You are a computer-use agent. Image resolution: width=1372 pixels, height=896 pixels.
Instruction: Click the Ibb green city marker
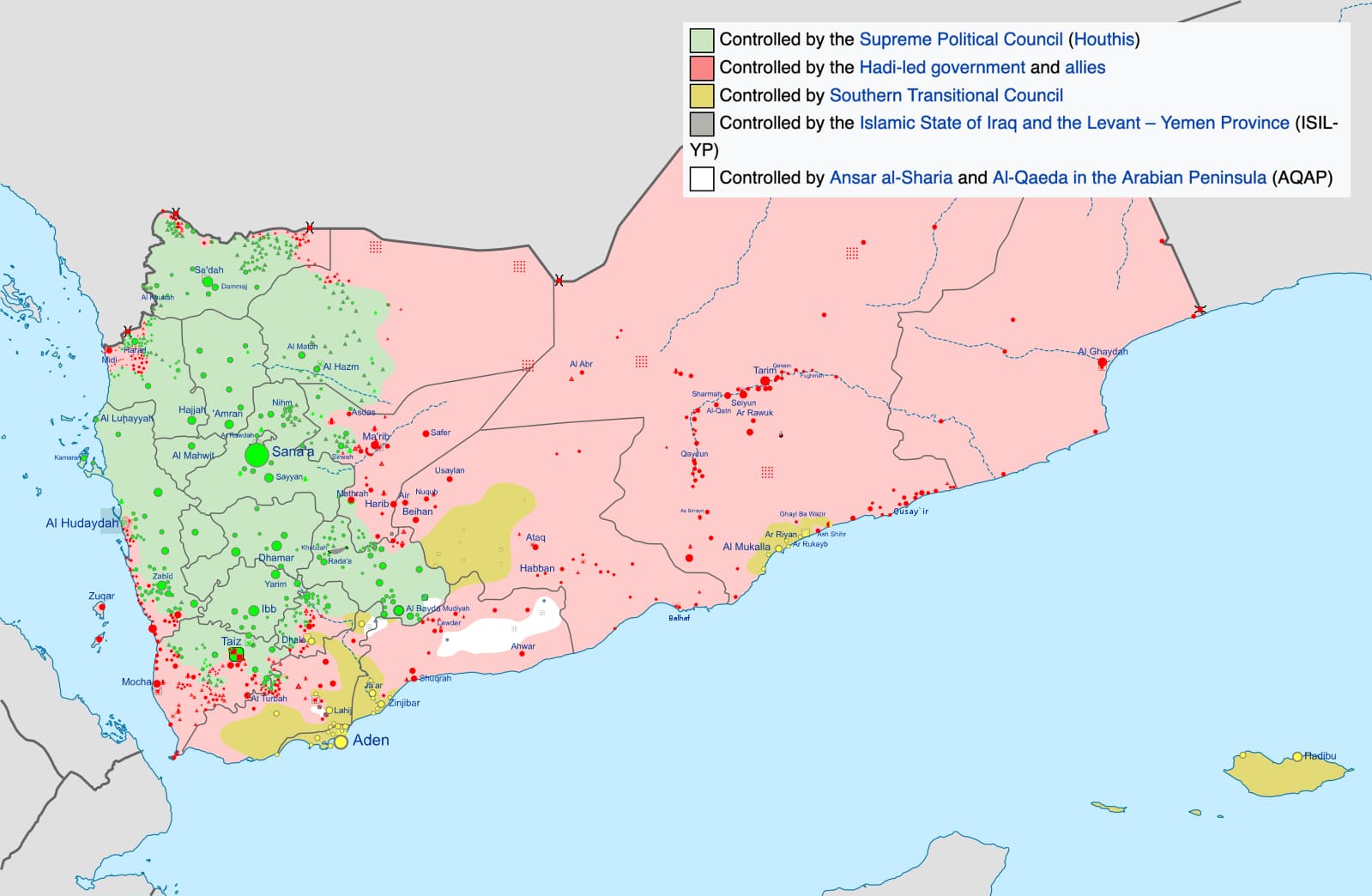[x=253, y=610]
